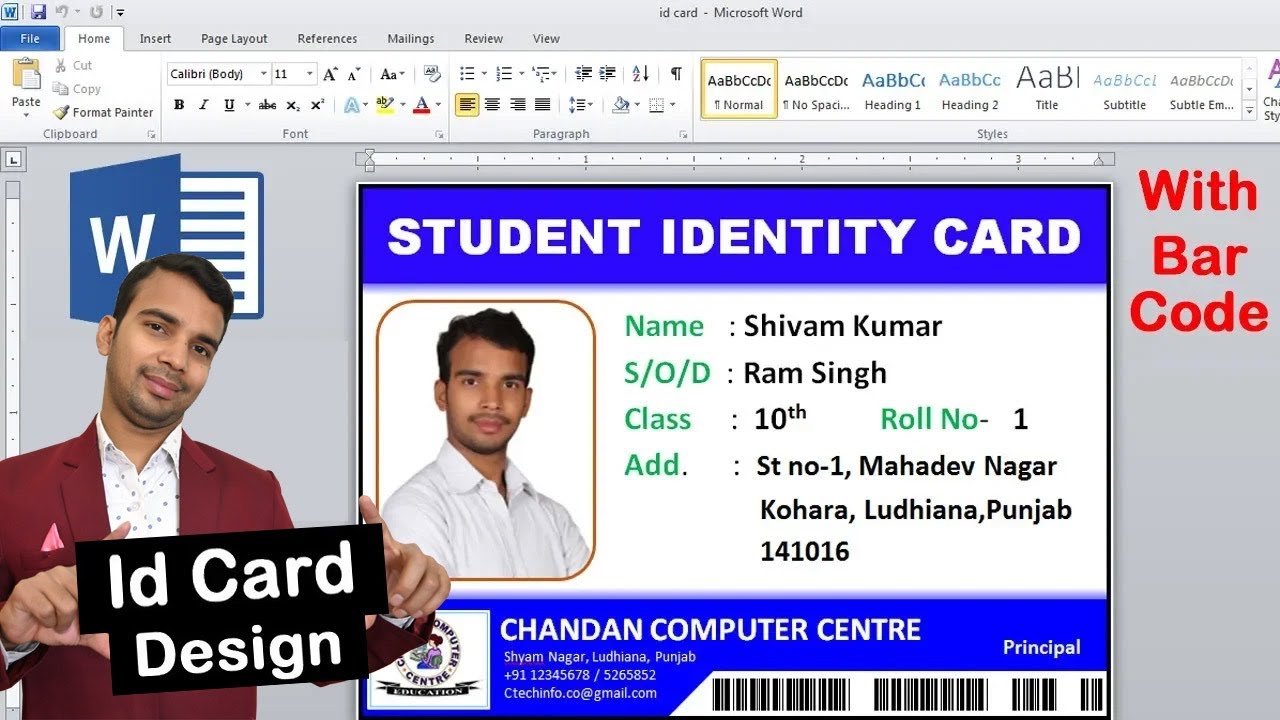Image resolution: width=1280 pixels, height=720 pixels.
Task: Justify the paragraph text
Action: click(542, 104)
